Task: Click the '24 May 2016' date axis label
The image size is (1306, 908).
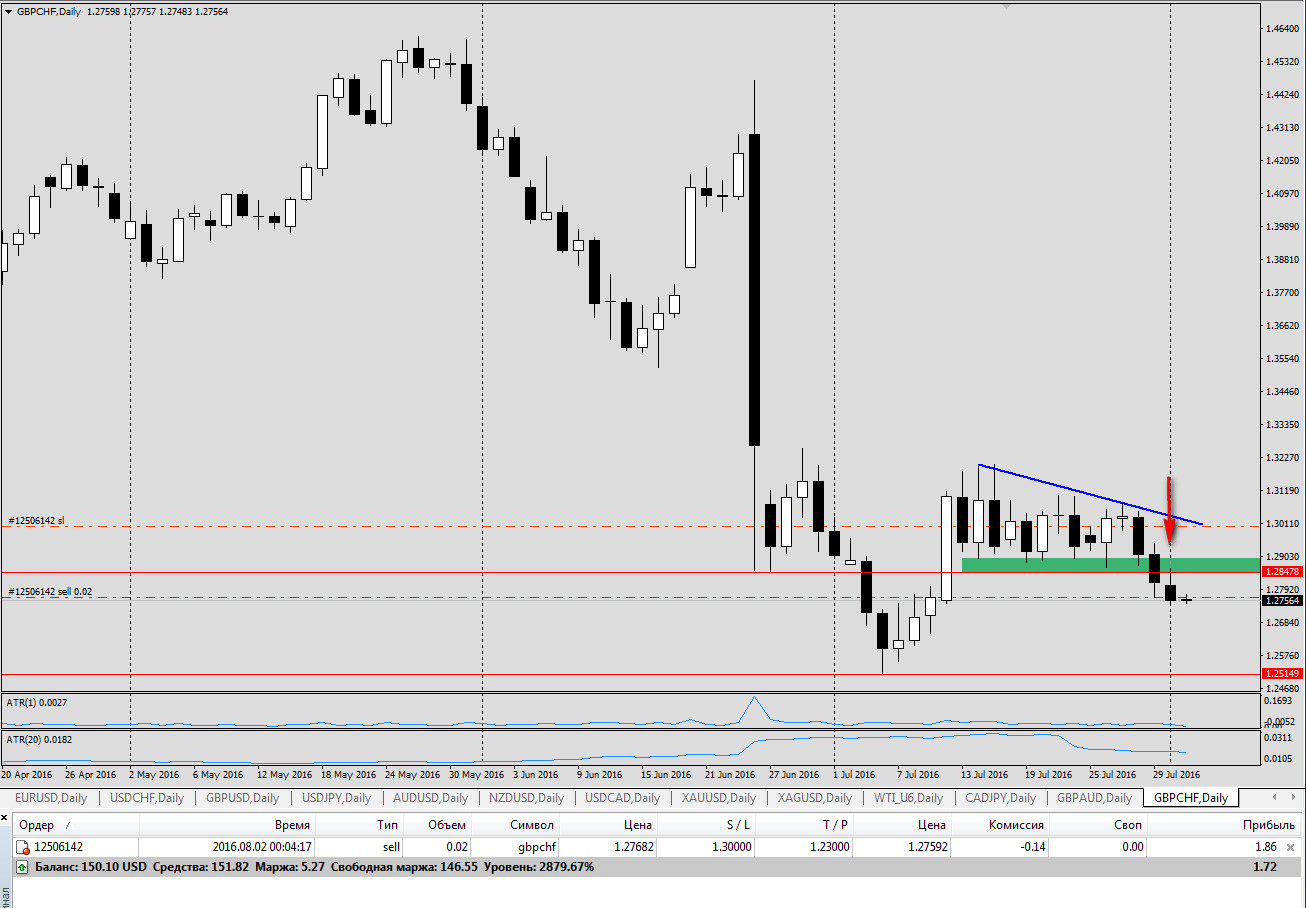Action: [x=412, y=774]
